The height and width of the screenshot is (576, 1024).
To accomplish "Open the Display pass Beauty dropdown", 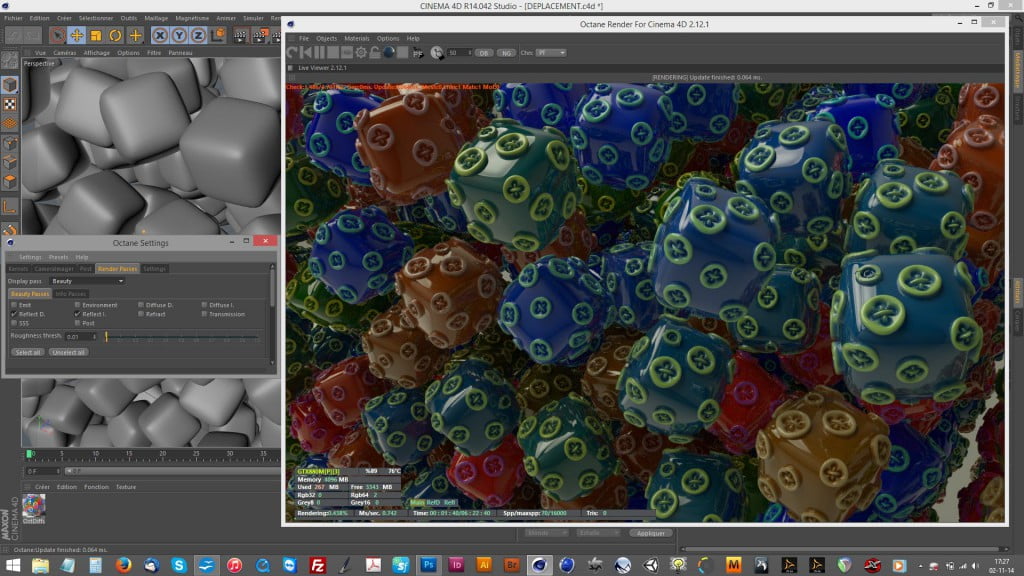I will pos(87,281).
